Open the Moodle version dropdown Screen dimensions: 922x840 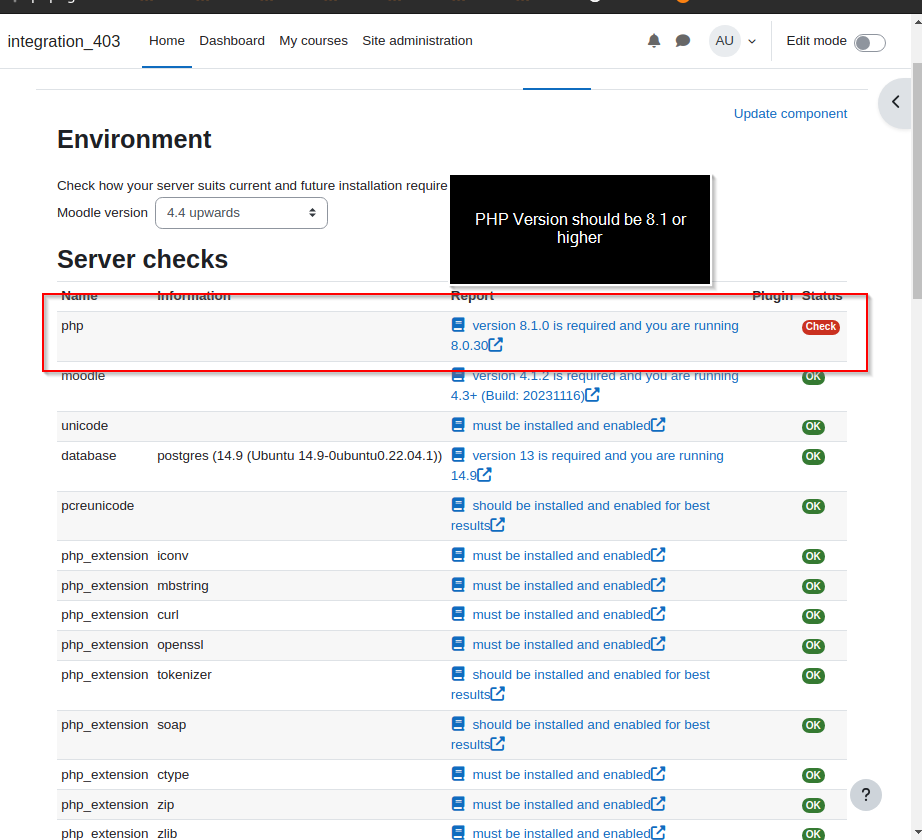pos(241,213)
